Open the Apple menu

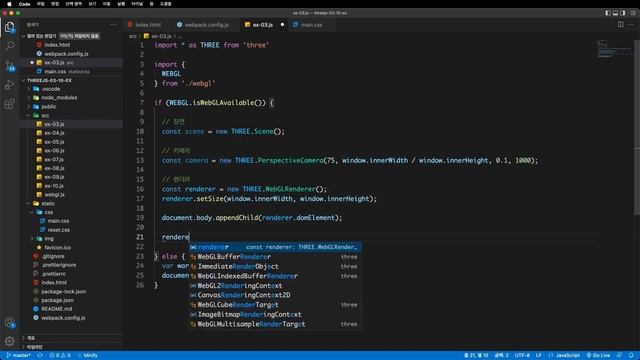9,4
